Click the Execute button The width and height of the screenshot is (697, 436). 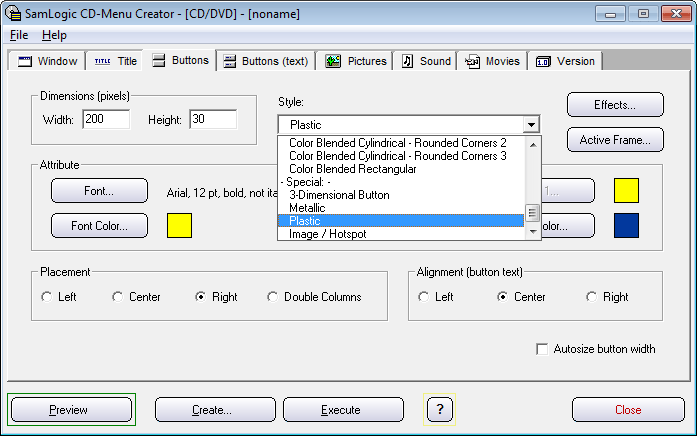click(x=343, y=409)
